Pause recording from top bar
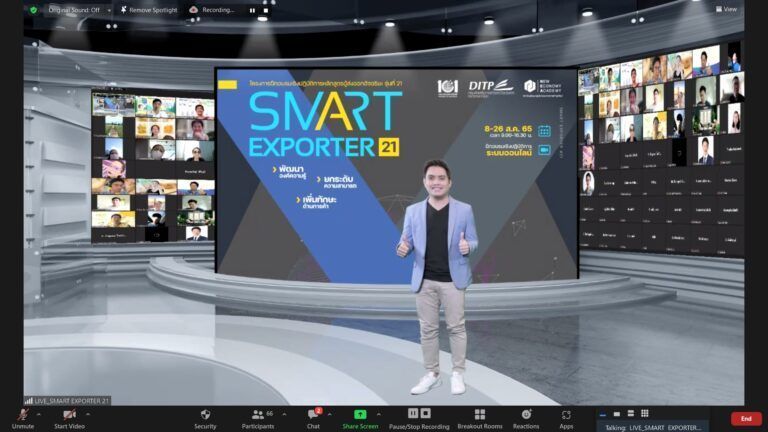The image size is (768, 432). click(252, 10)
